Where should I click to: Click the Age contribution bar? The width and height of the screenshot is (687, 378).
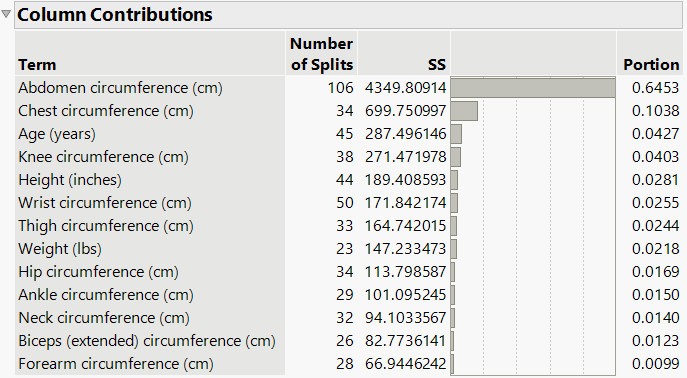(456, 134)
